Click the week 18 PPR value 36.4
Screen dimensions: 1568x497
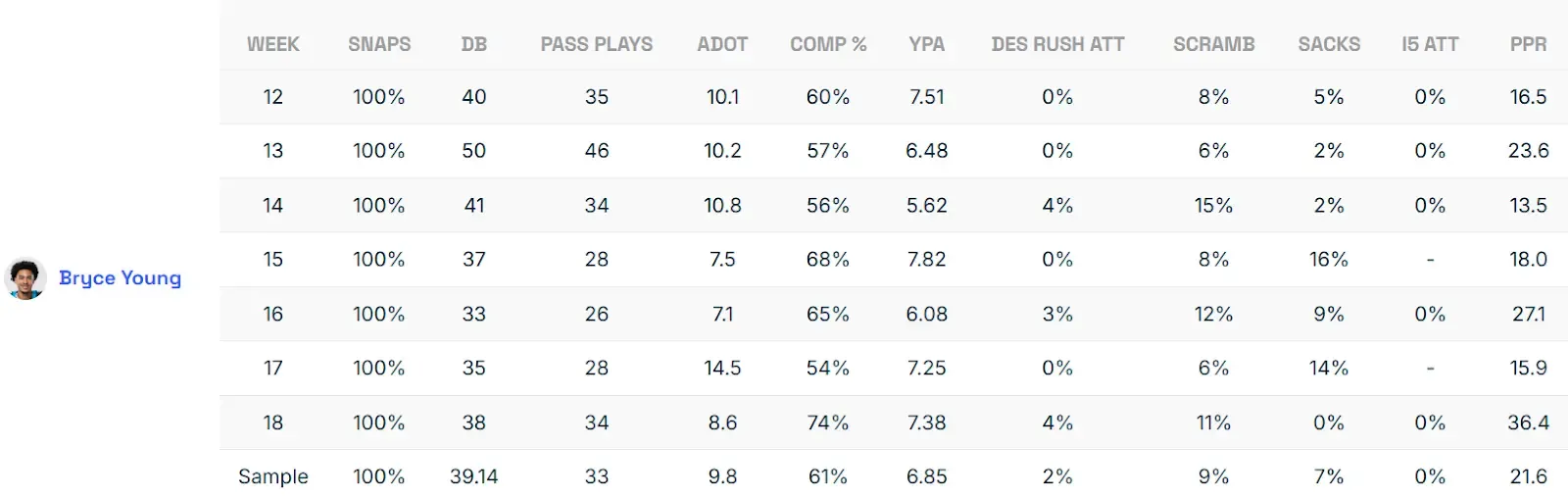1528,422
